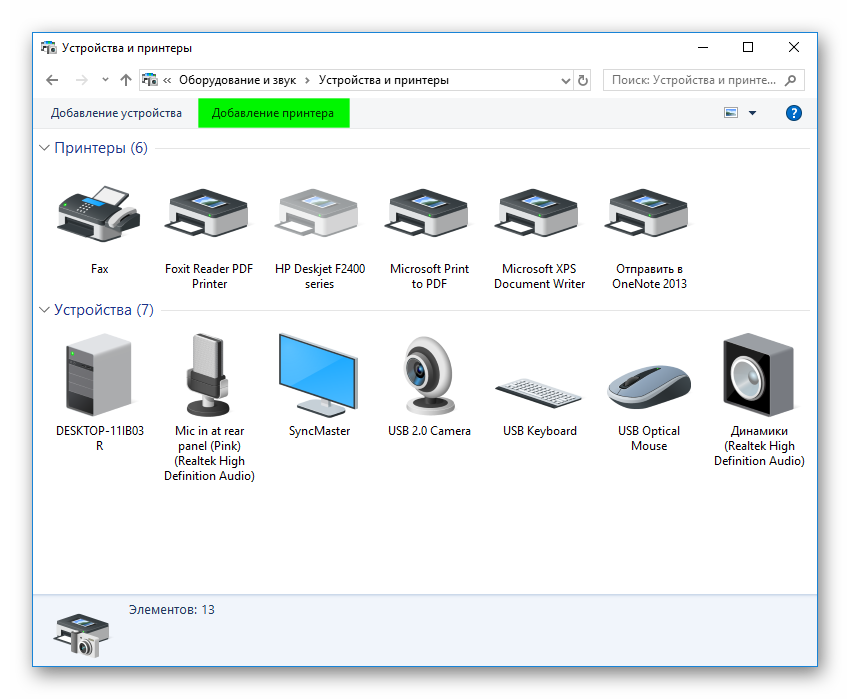Select the SyncMaster monitor device
Viewport: 850px width, 699px height.
click(319, 375)
